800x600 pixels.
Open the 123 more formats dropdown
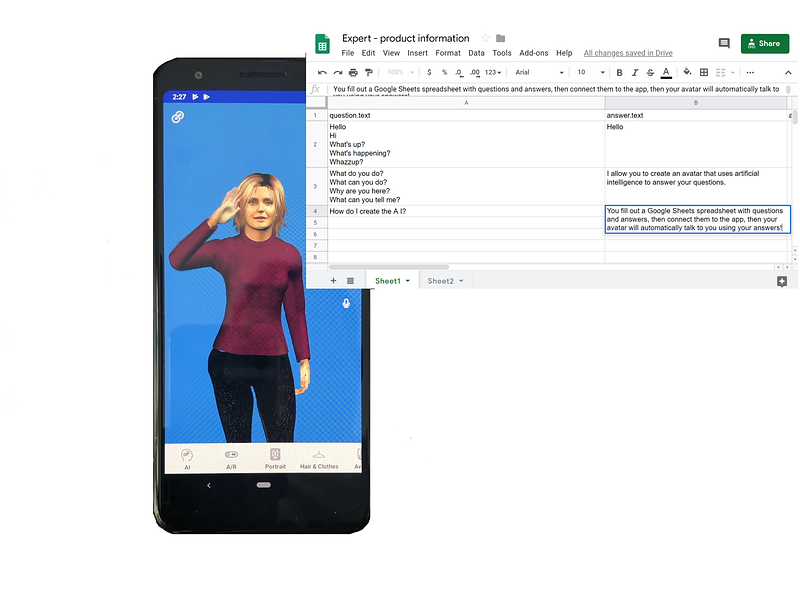pos(493,72)
